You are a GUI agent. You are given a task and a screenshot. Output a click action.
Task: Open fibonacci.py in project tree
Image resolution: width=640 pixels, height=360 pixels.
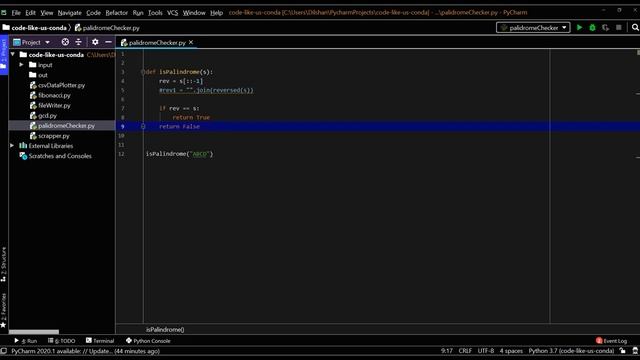click(x=54, y=96)
